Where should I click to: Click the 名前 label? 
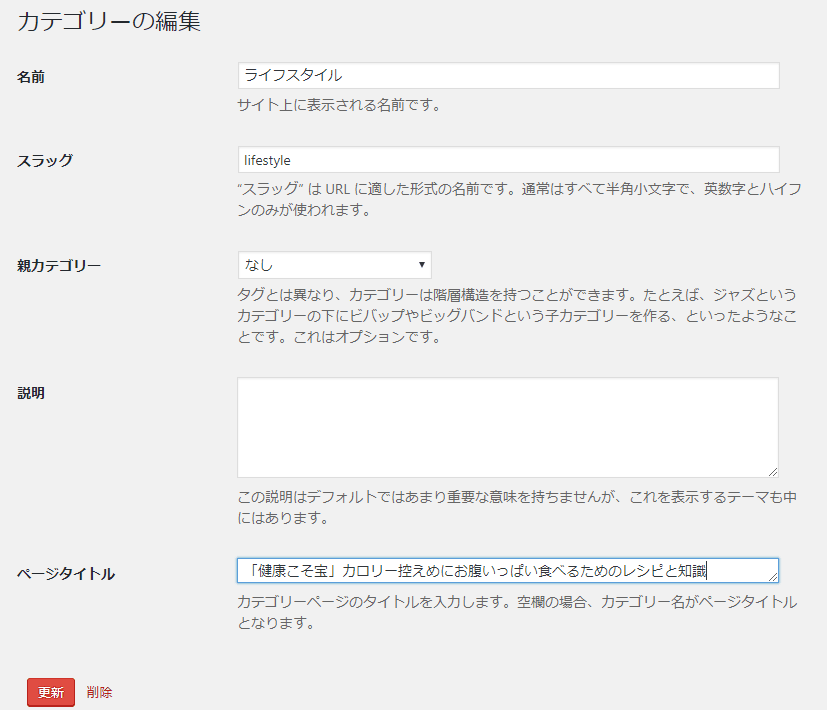pyautogui.click(x=31, y=77)
